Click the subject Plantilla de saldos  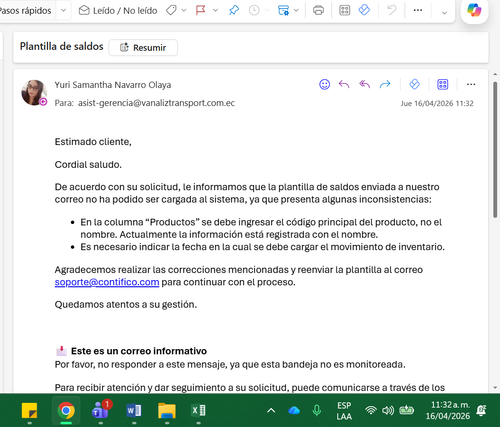click(62, 46)
